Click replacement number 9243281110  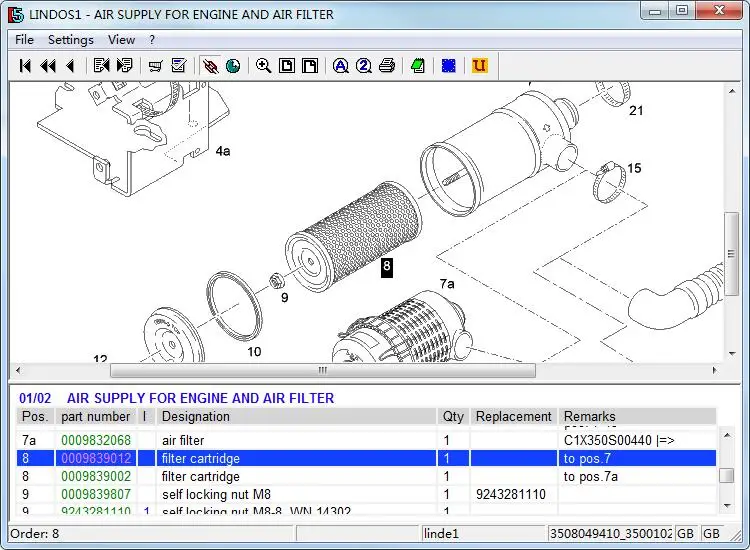(511, 495)
